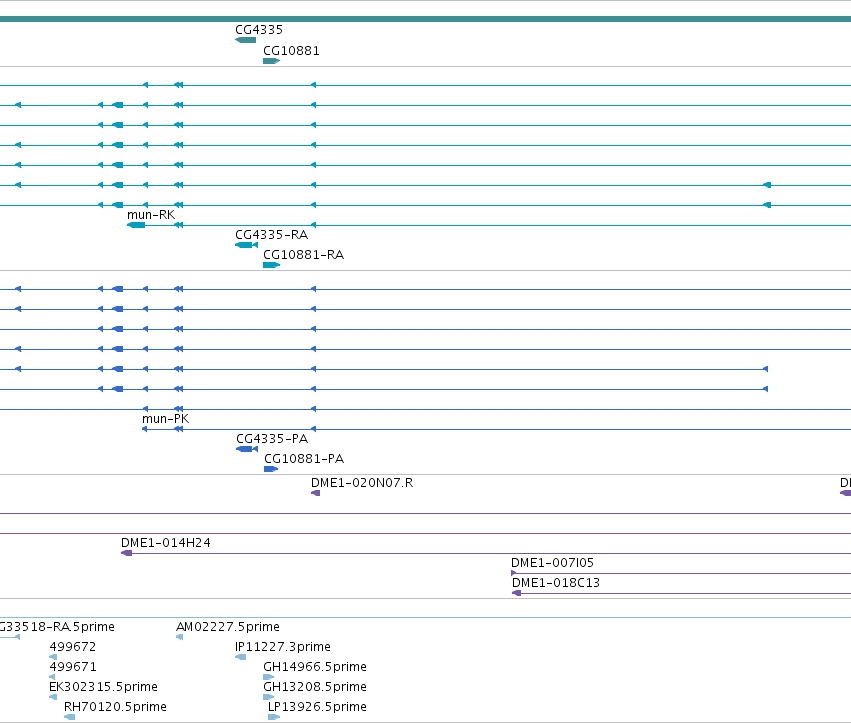
Task: Click the blue glyph beneath CG4335-PA label
Action: (247, 449)
